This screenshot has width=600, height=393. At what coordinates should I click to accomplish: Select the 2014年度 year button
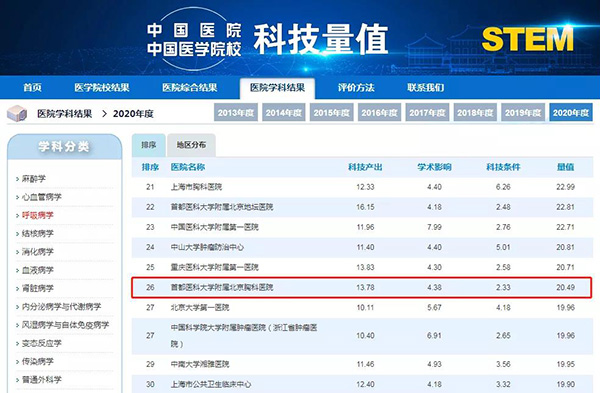pos(284,112)
